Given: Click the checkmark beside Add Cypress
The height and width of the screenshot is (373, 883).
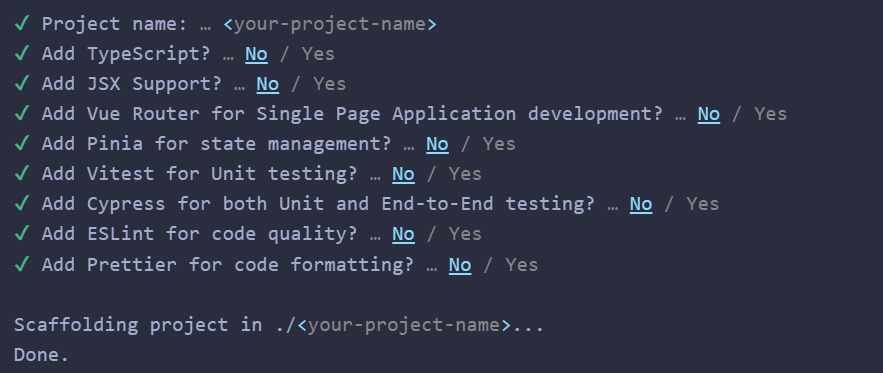Looking at the screenshot, I should [x=21, y=203].
